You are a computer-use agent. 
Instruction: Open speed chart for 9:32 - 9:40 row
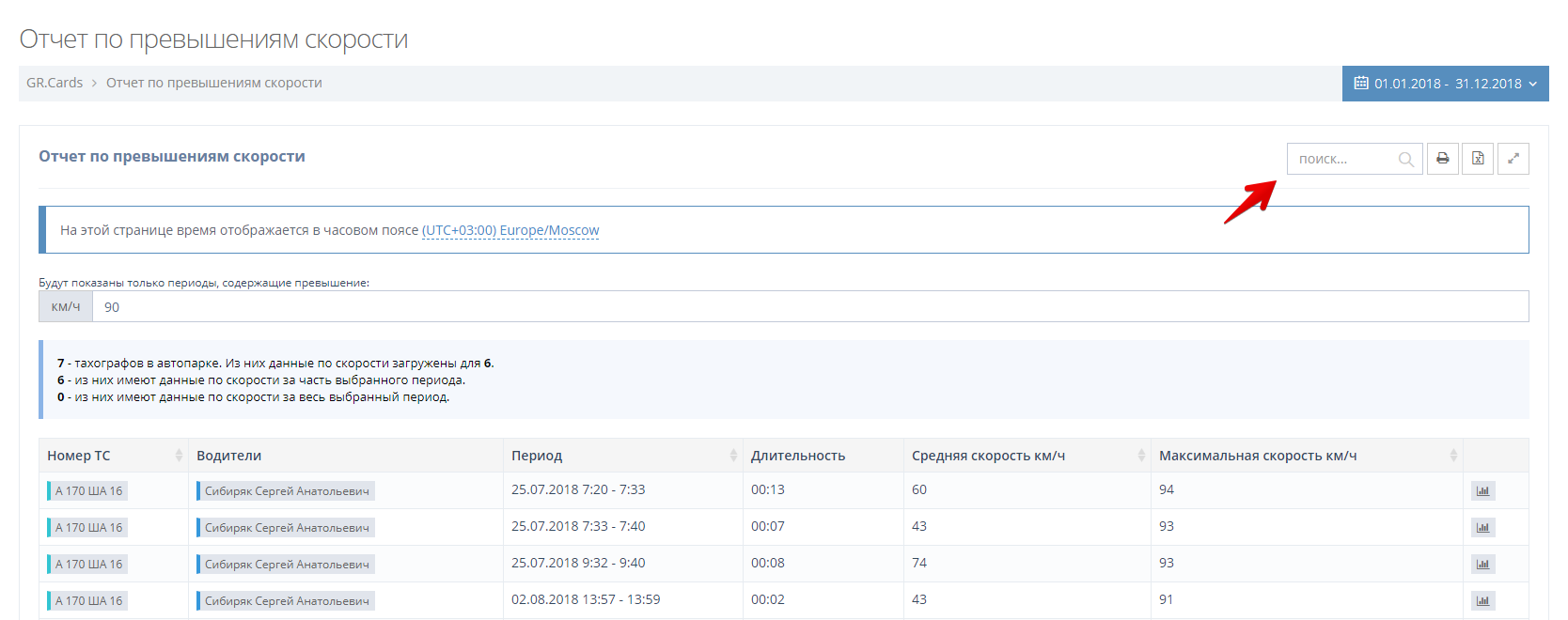pyautogui.click(x=1482, y=565)
